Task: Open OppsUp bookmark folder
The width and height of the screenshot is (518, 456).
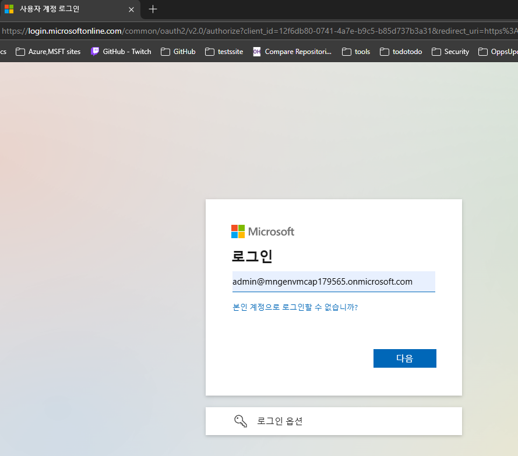Action: point(498,52)
